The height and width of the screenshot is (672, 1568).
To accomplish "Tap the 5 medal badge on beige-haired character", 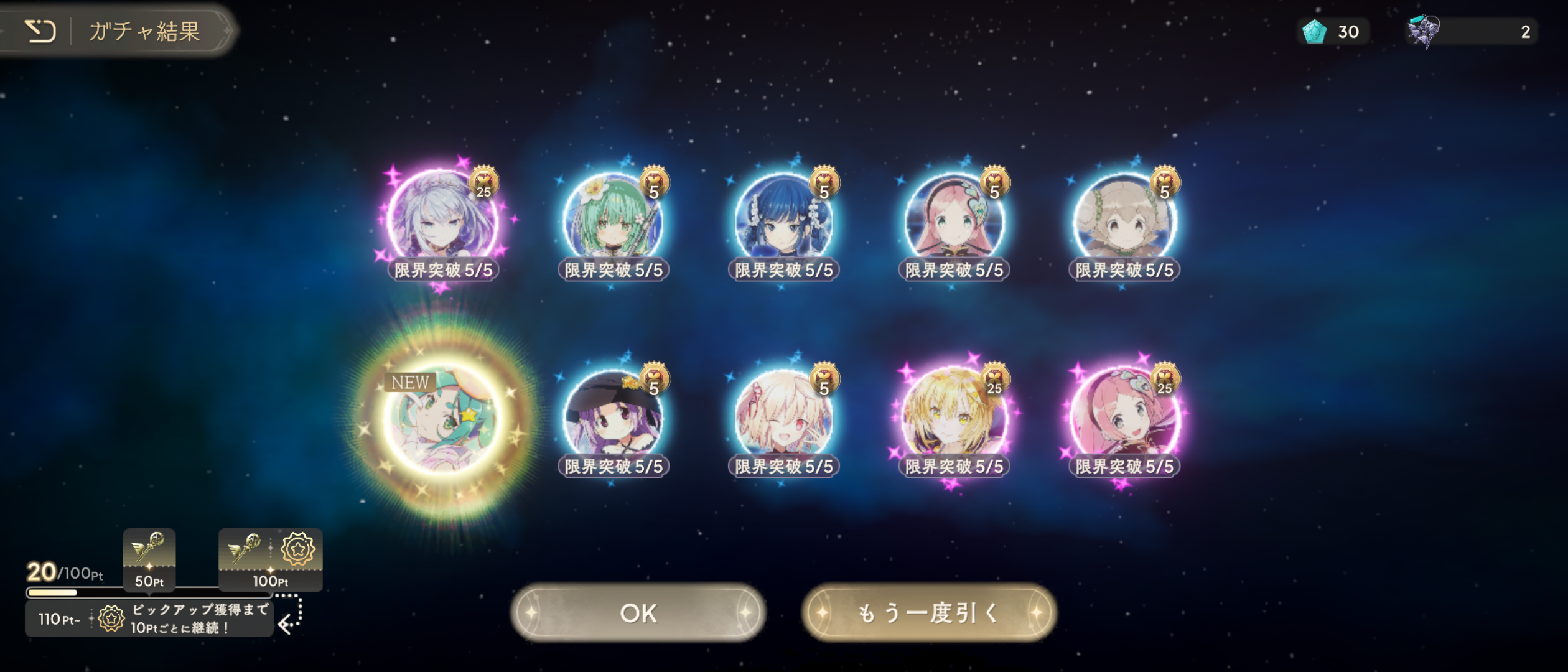I will 1165,183.
